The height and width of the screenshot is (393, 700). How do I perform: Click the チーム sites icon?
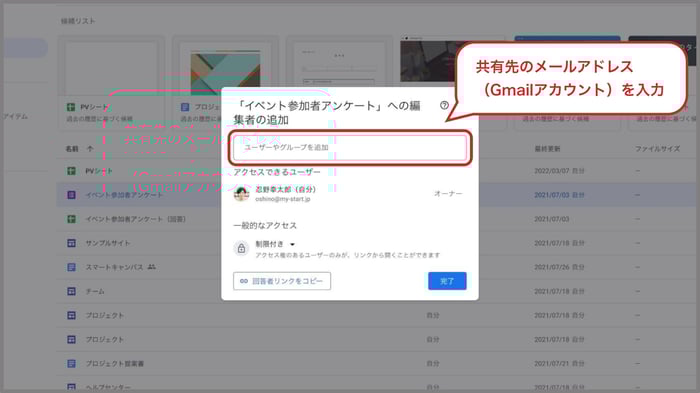tap(71, 292)
